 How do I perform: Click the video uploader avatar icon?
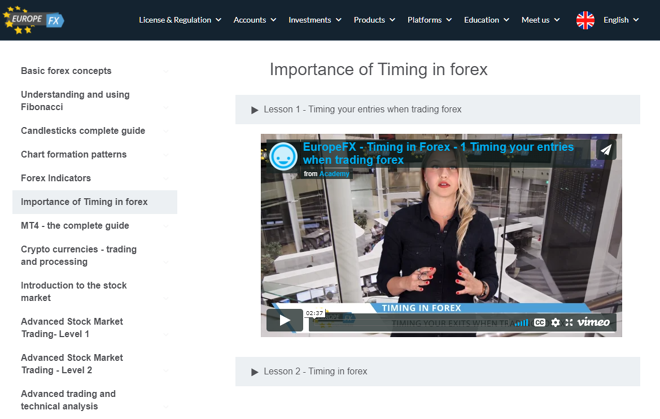pyautogui.click(x=283, y=156)
